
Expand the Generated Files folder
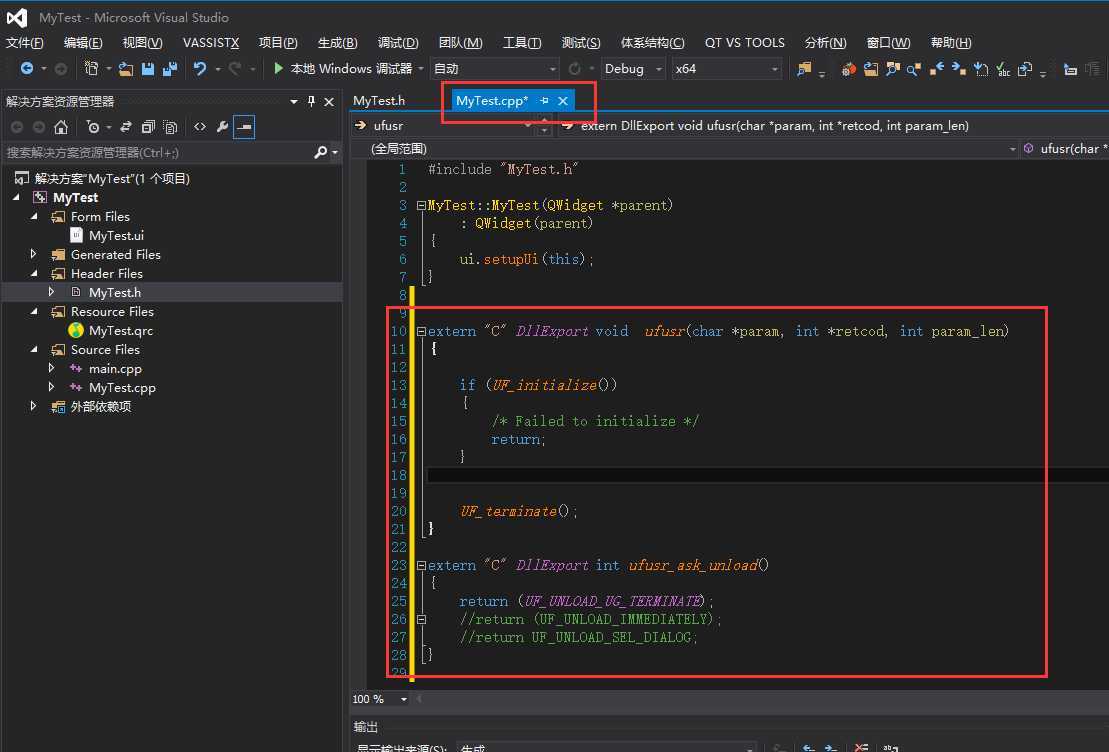point(33,254)
